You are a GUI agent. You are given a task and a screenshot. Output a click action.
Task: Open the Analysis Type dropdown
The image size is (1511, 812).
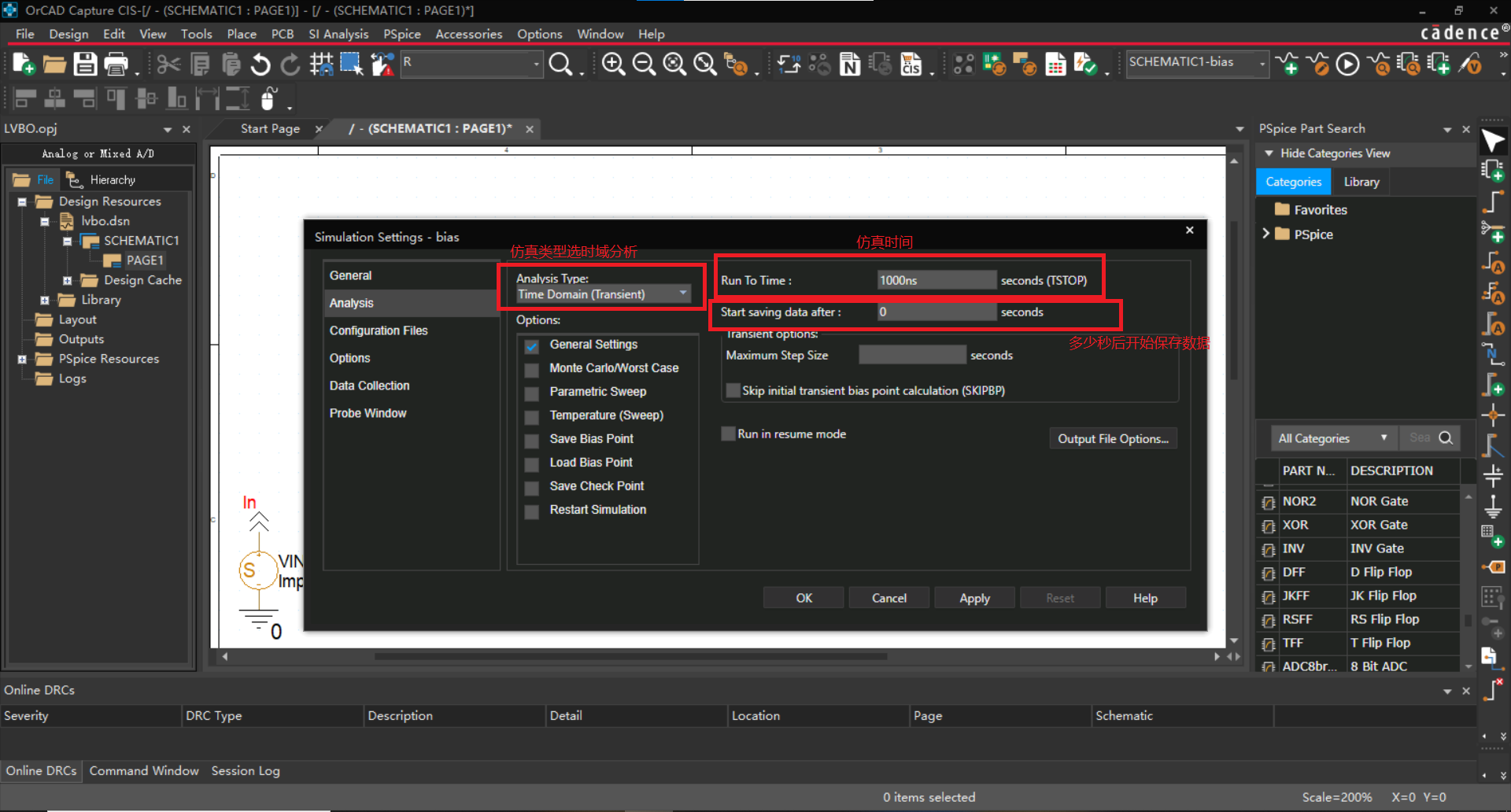tap(603, 294)
